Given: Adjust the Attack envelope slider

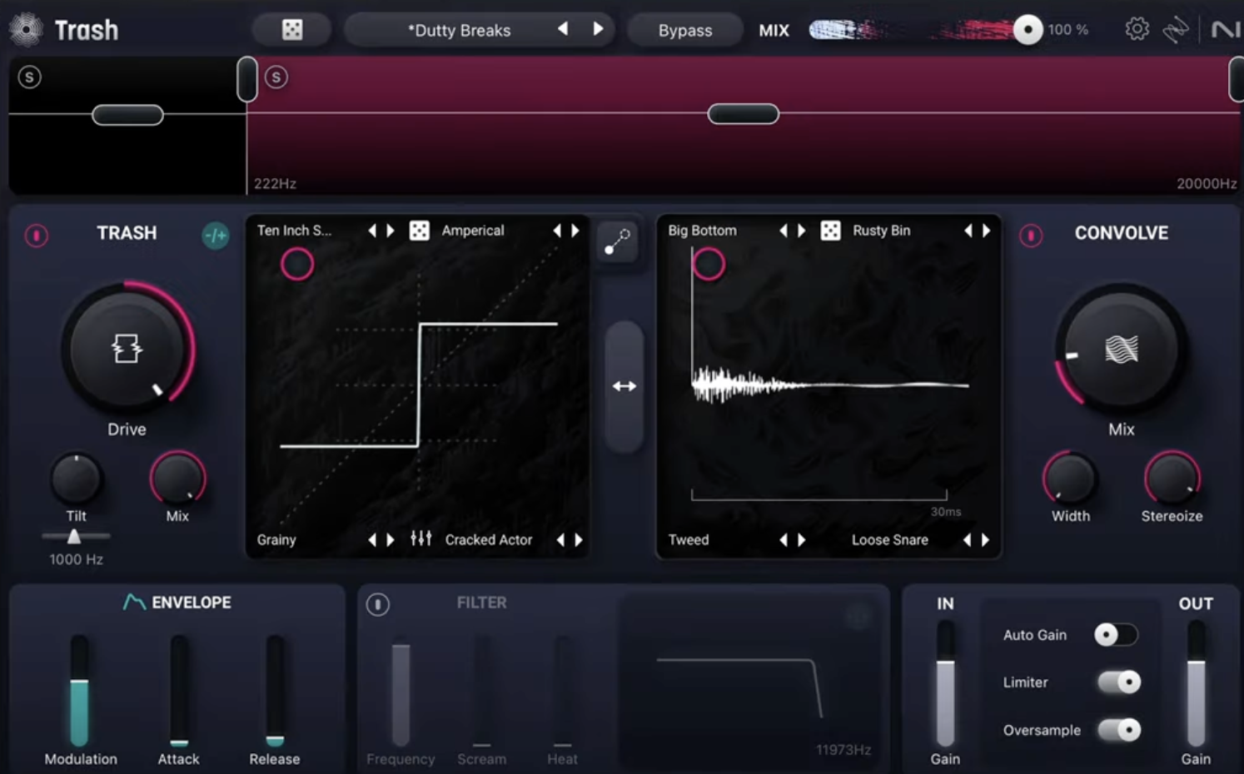Looking at the screenshot, I should [x=179, y=691].
